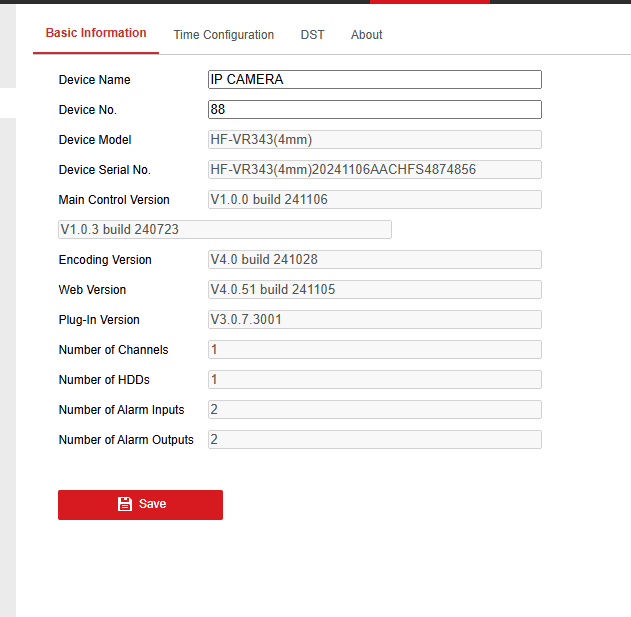The height and width of the screenshot is (617, 631).
Task: Click the Number of Alarm Inputs field
Action: pos(374,410)
